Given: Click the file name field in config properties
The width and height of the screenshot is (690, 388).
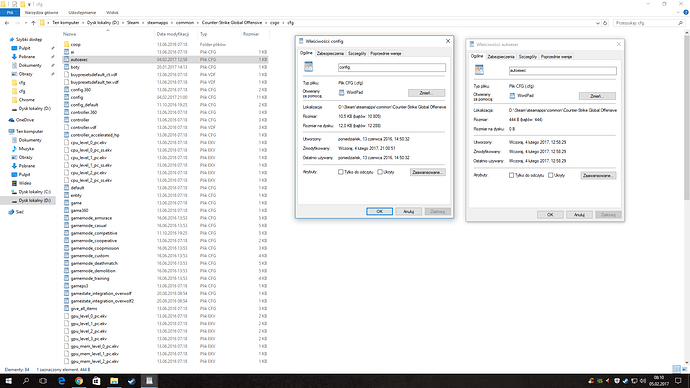Looking at the screenshot, I should (x=392, y=67).
